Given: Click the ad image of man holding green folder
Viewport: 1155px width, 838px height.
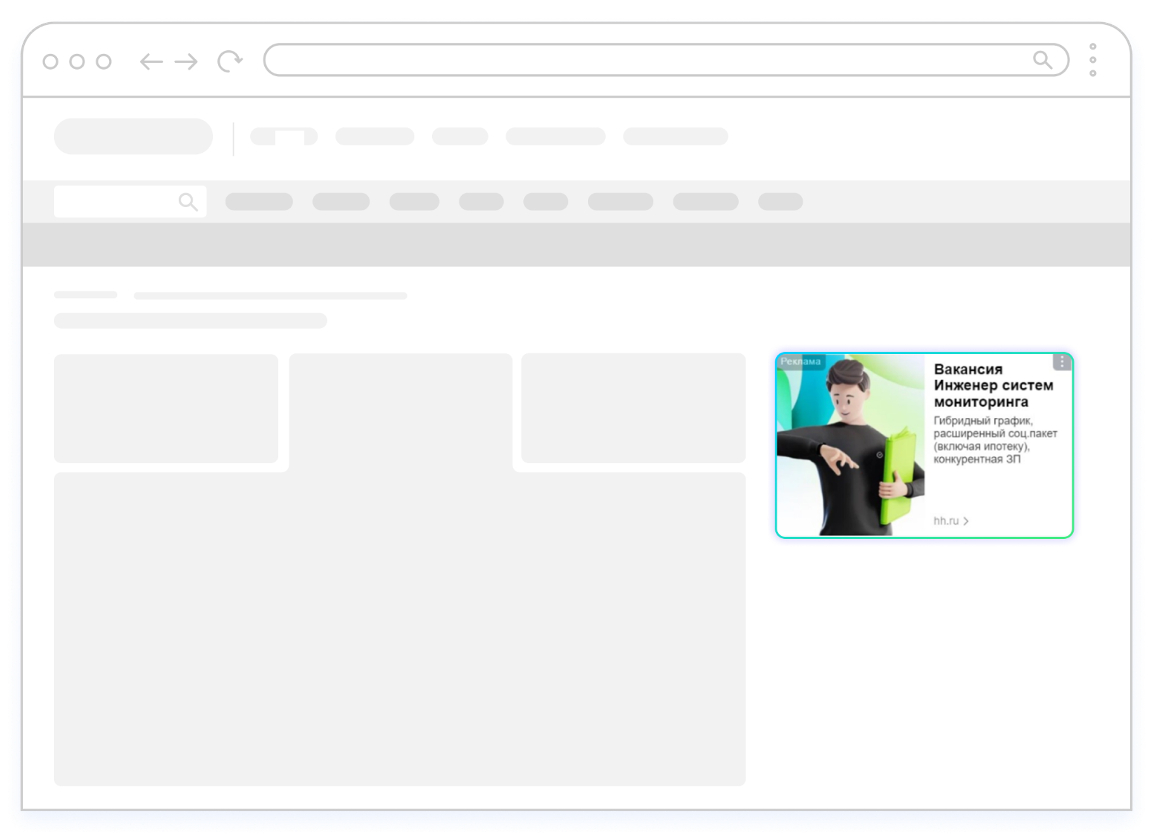Looking at the screenshot, I should click(851, 446).
